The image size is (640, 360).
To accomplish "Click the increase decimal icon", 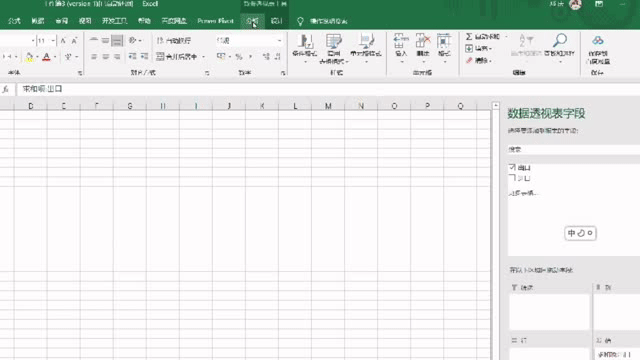I will tap(266, 56).
